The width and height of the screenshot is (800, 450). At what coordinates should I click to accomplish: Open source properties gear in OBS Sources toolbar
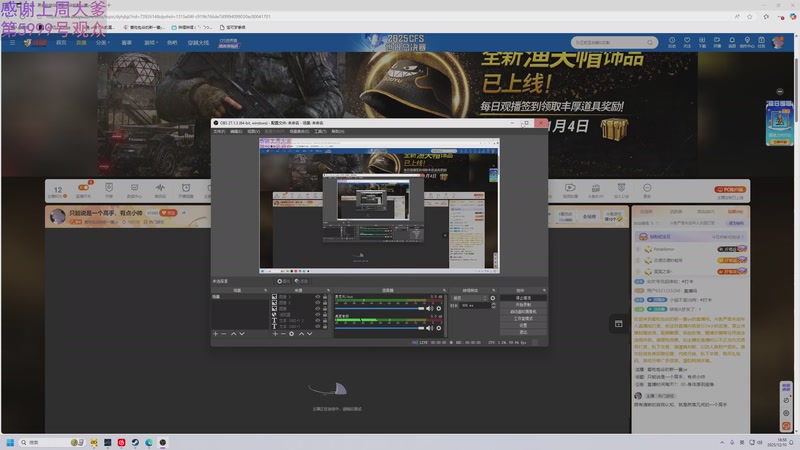point(291,334)
